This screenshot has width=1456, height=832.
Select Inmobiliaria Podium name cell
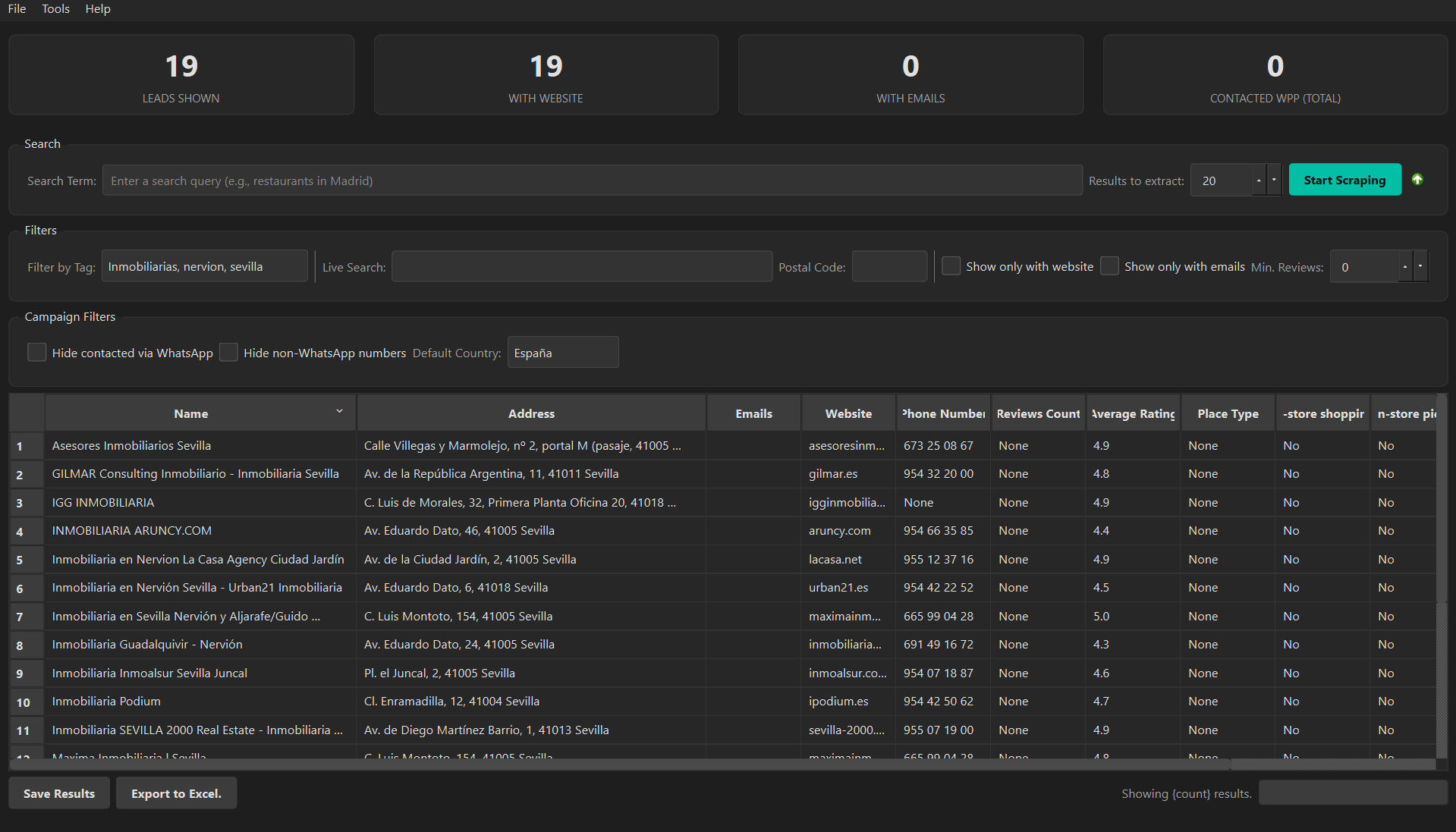pyautogui.click(x=201, y=702)
